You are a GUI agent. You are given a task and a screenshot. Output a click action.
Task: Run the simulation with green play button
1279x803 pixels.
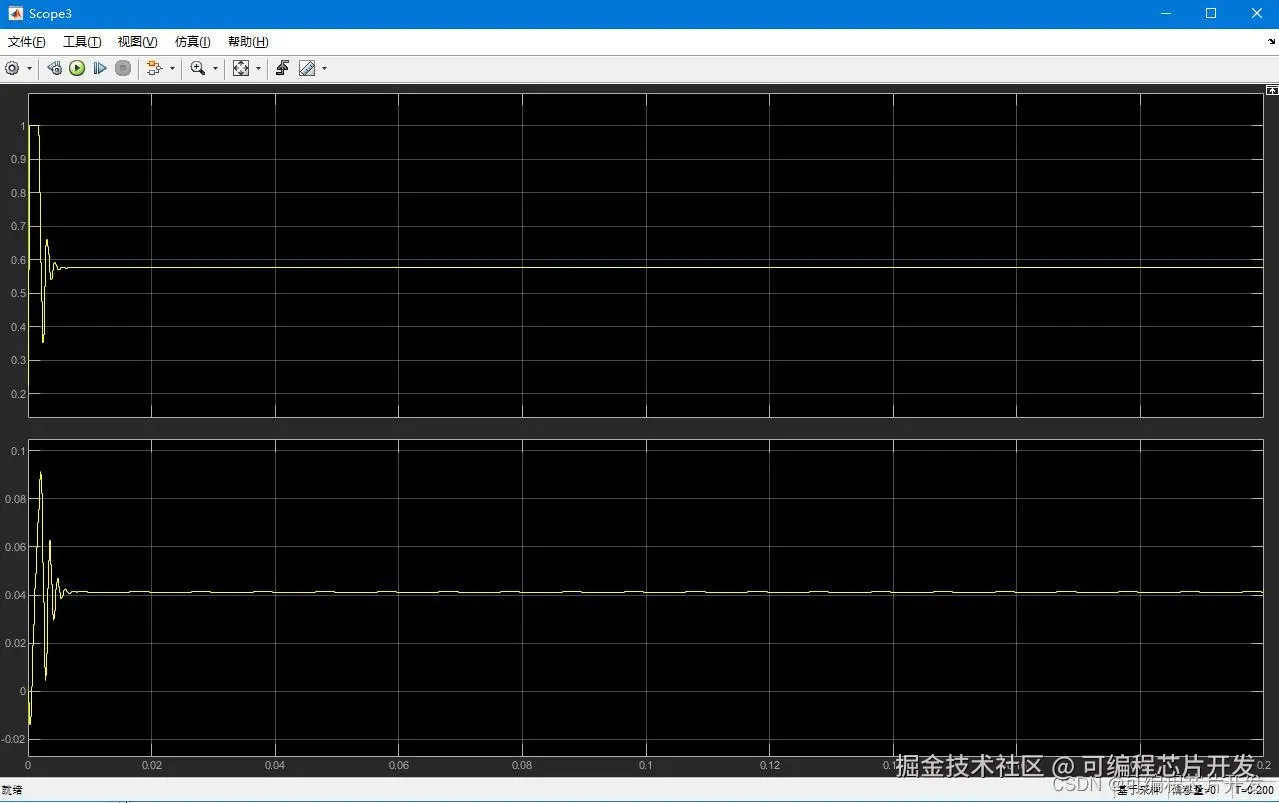(x=77, y=68)
